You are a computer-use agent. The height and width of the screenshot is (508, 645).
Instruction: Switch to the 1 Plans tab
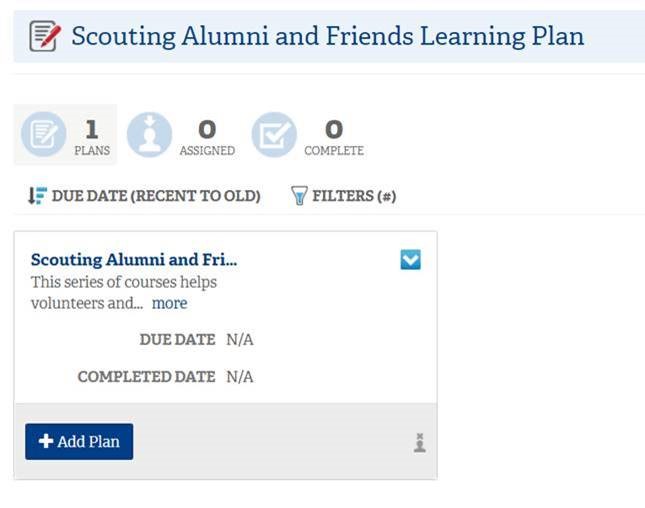(65, 135)
